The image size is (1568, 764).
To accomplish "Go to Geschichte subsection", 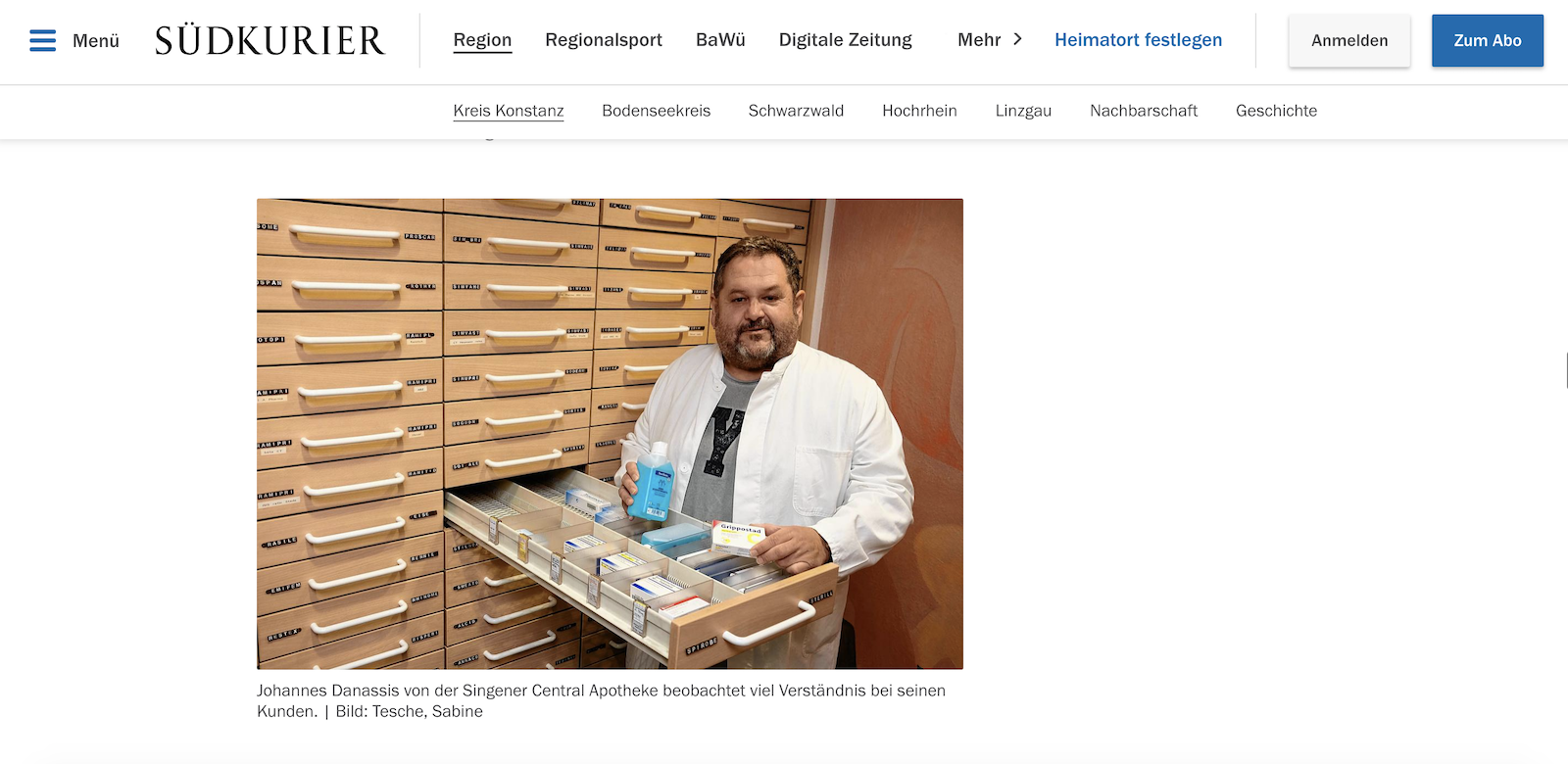I will 1276,111.
